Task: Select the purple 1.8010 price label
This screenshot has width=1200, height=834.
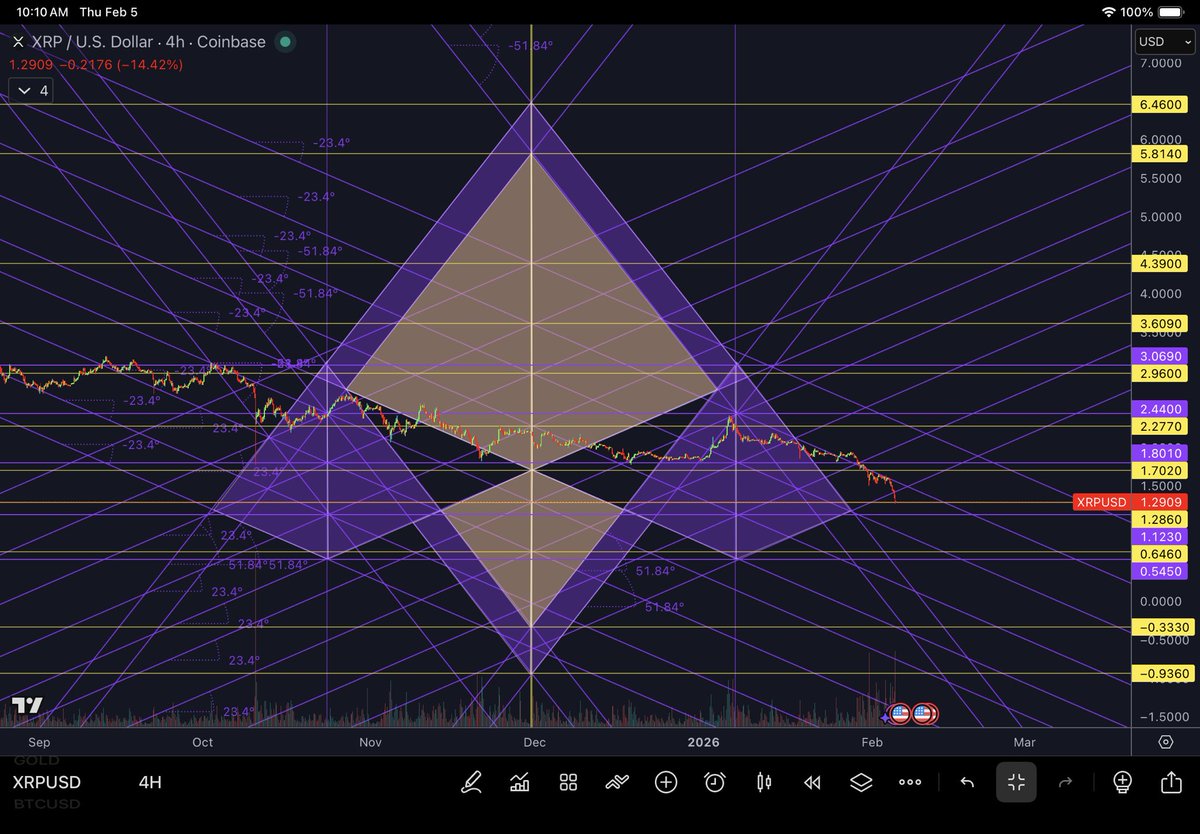Action: coord(1161,453)
